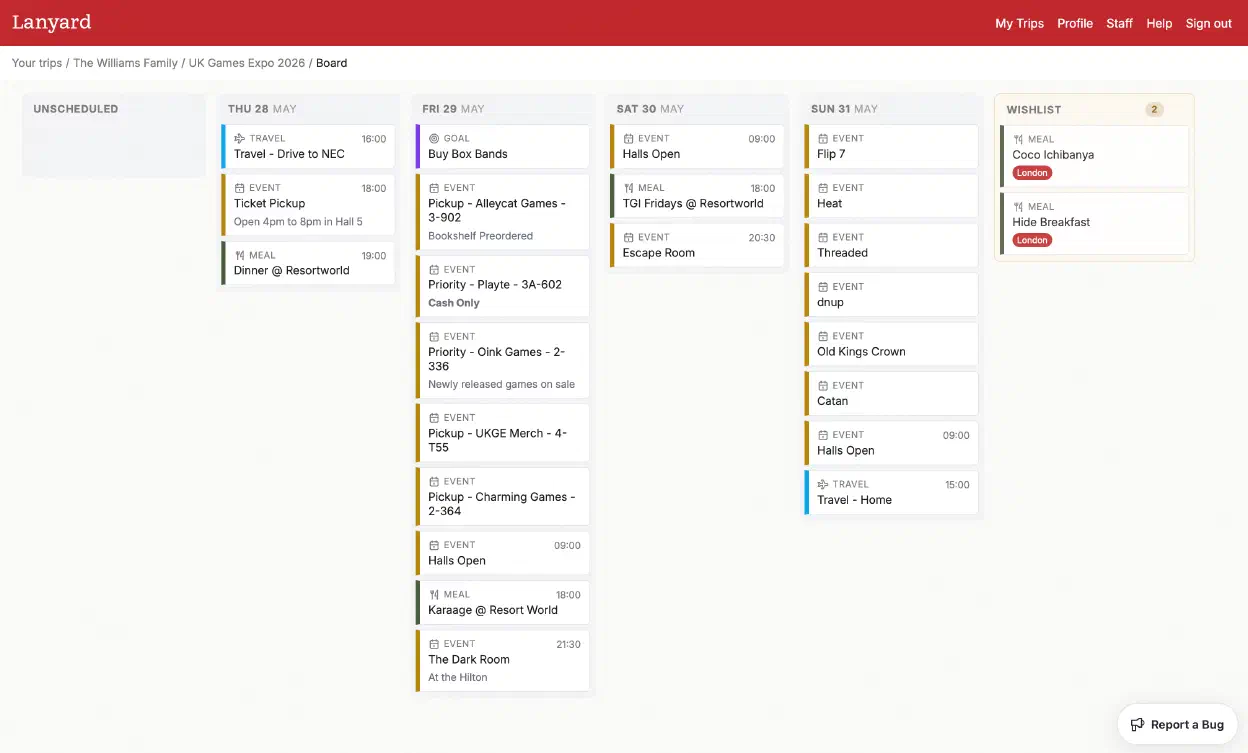Click the 20:30 time on Escape Room
The width and height of the screenshot is (1248, 753).
pos(762,238)
